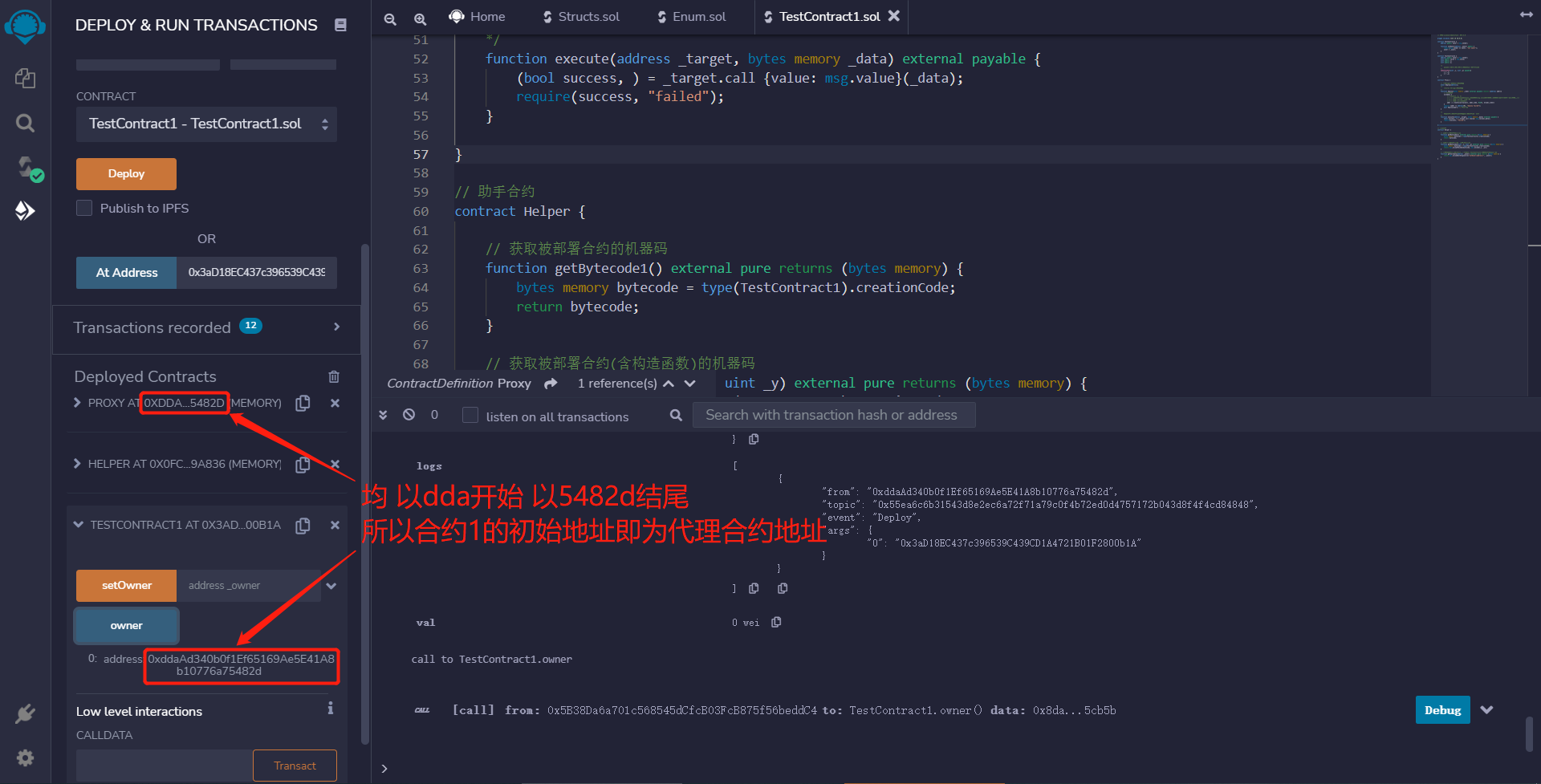The width and height of the screenshot is (1541, 784).
Task: Click the terminal input prompt arrow
Action: [384, 769]
